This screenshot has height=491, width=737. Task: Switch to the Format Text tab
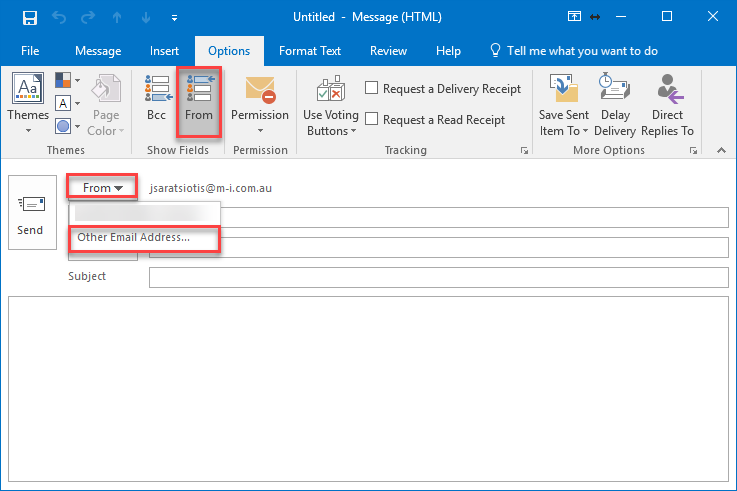point(310,51)
